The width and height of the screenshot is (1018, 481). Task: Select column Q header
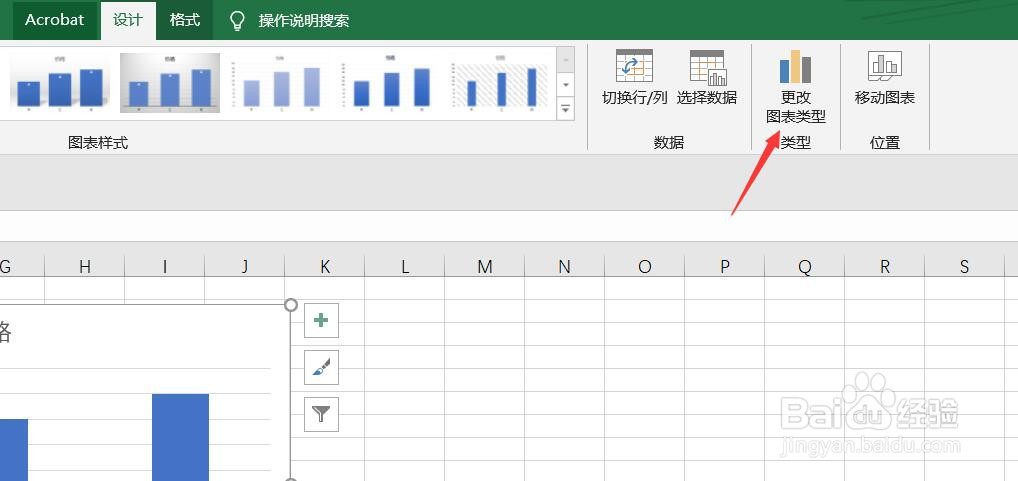[x=804, y=266]
